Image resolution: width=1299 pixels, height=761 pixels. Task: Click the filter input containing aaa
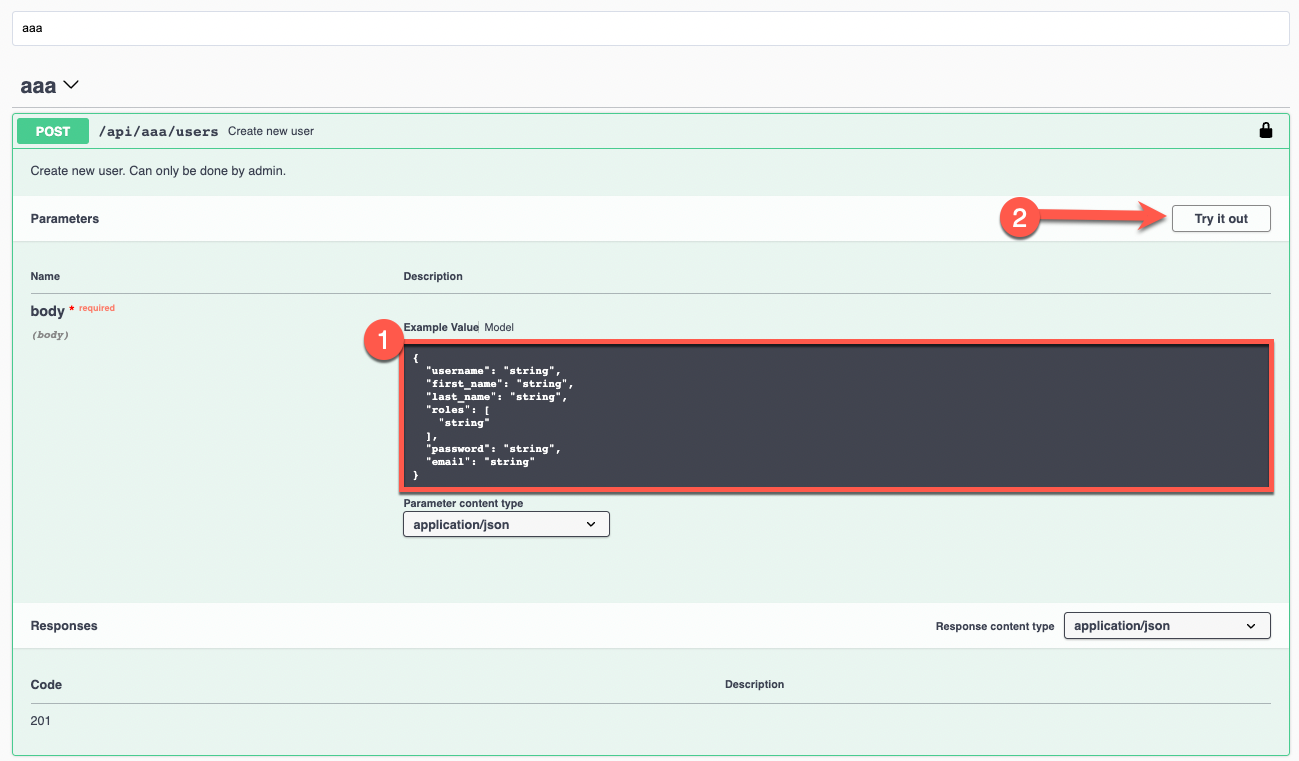[650, 28]
